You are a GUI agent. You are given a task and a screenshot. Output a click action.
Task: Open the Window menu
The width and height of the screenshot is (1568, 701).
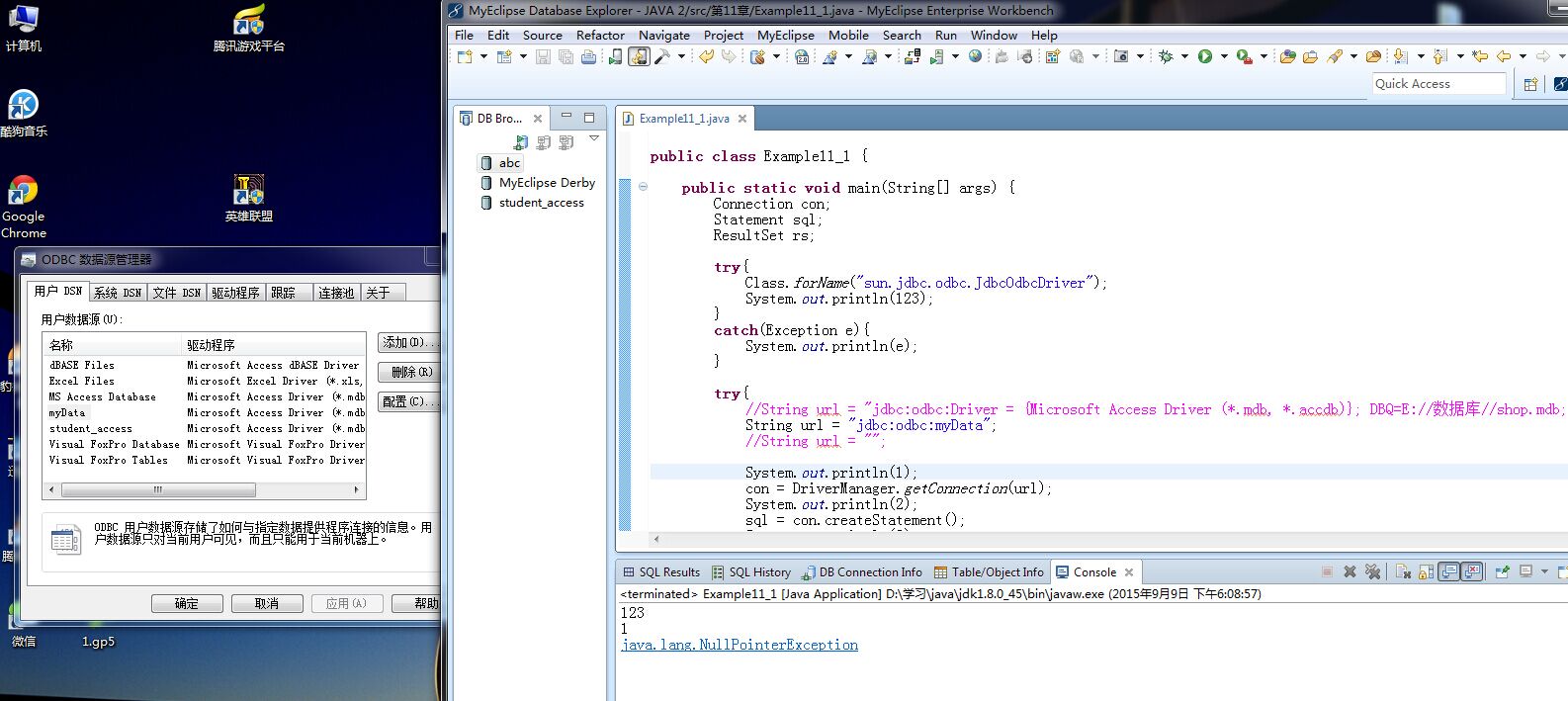[994, 35]
